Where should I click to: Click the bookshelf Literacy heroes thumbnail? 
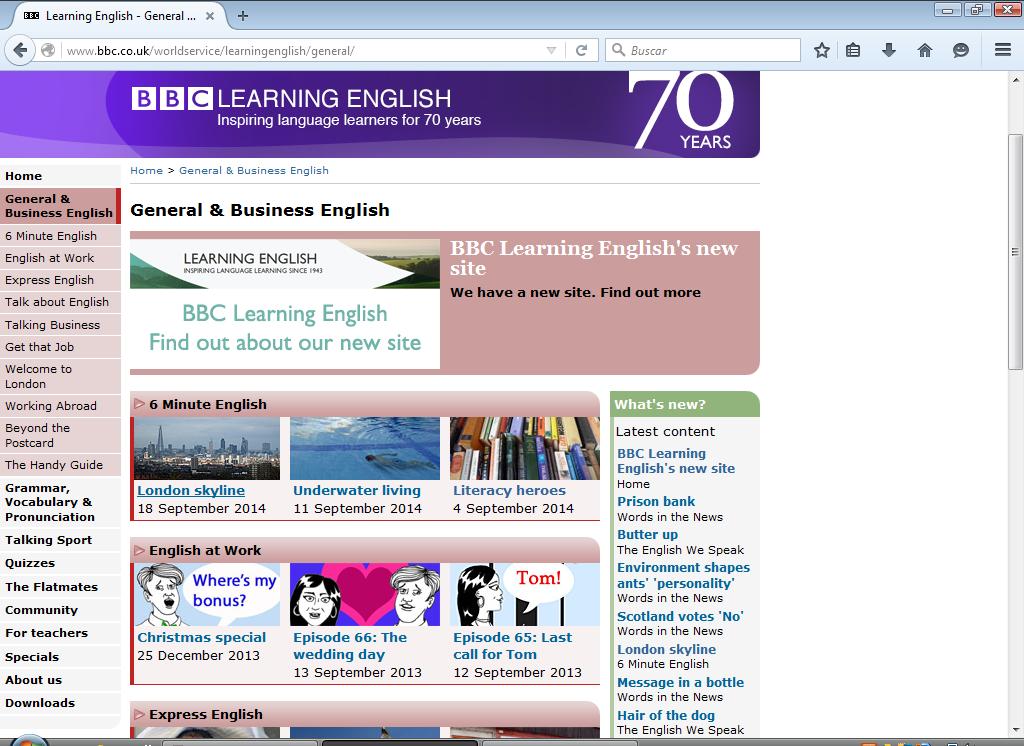[x=525, y=448]
